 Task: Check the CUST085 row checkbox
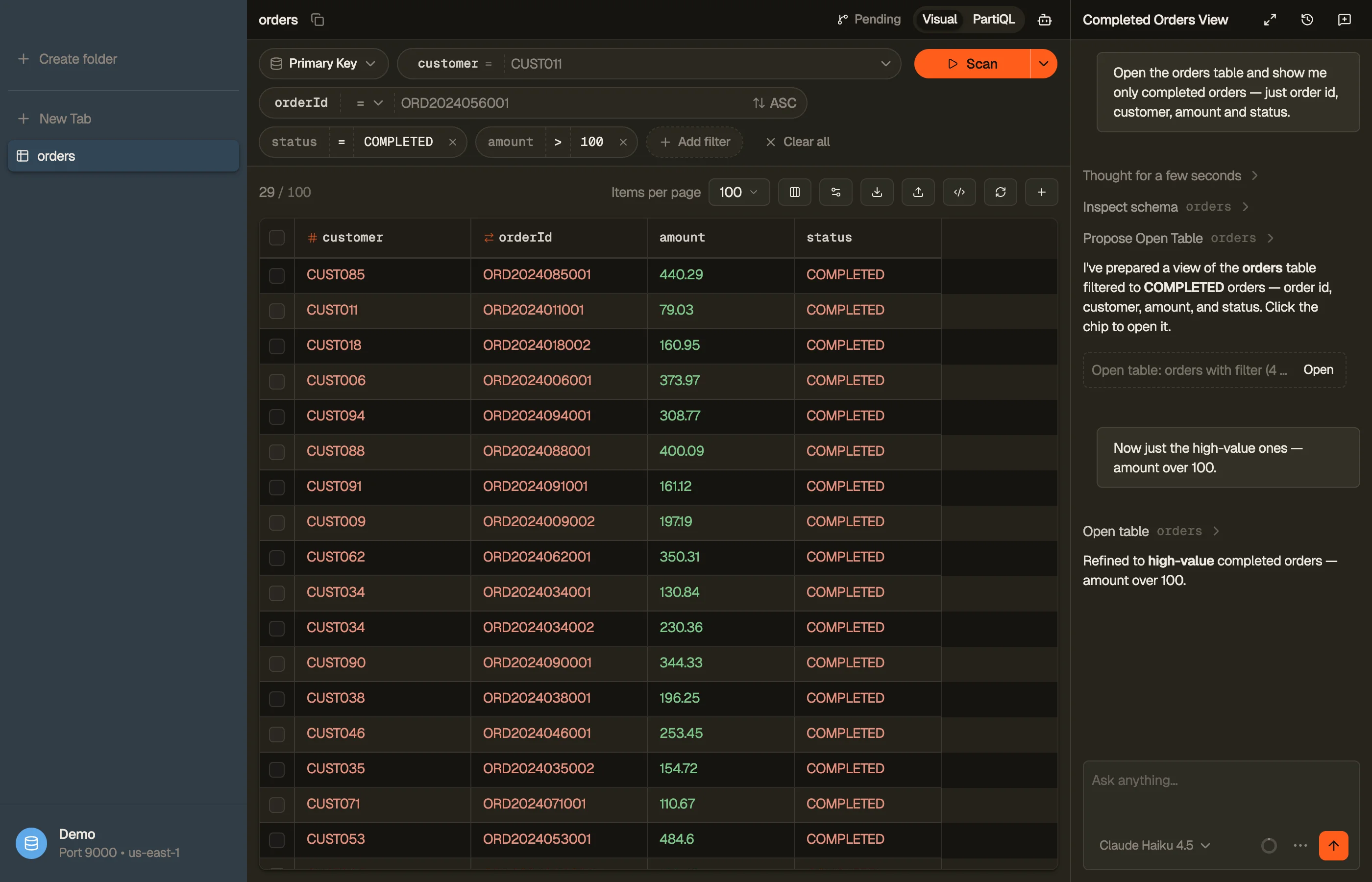coord(276,275)
